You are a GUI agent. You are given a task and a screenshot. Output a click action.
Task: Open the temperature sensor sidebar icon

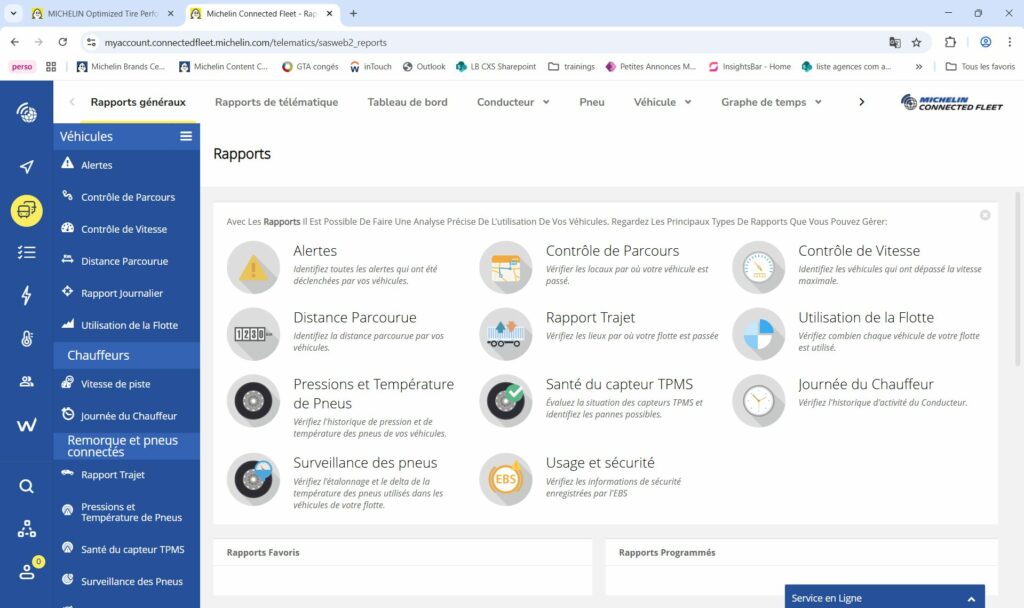tap(25, 338)
